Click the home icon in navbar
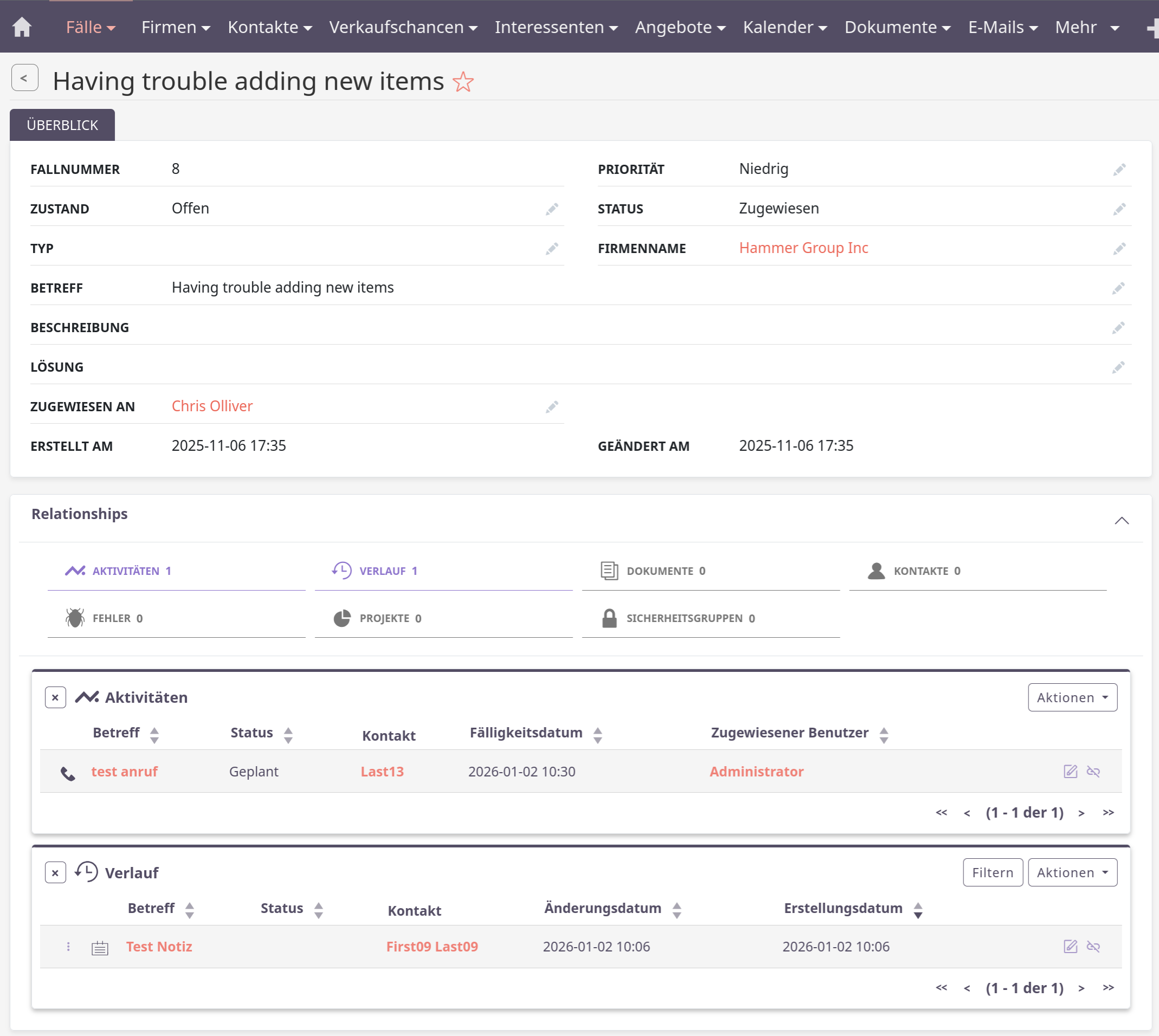This screenshot has height=1036, width=1159. point(22,27)
